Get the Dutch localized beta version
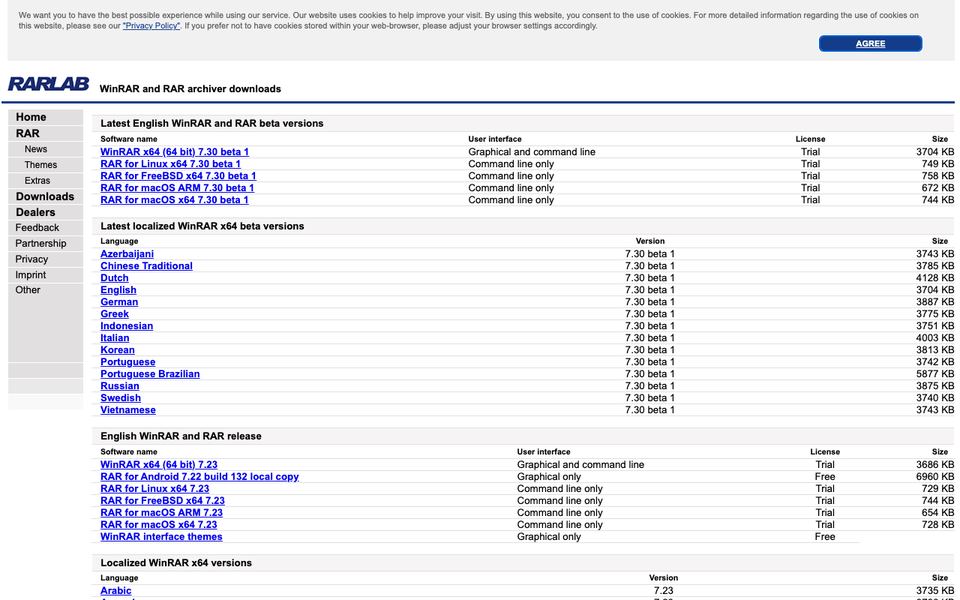 (x=114, y=278)
